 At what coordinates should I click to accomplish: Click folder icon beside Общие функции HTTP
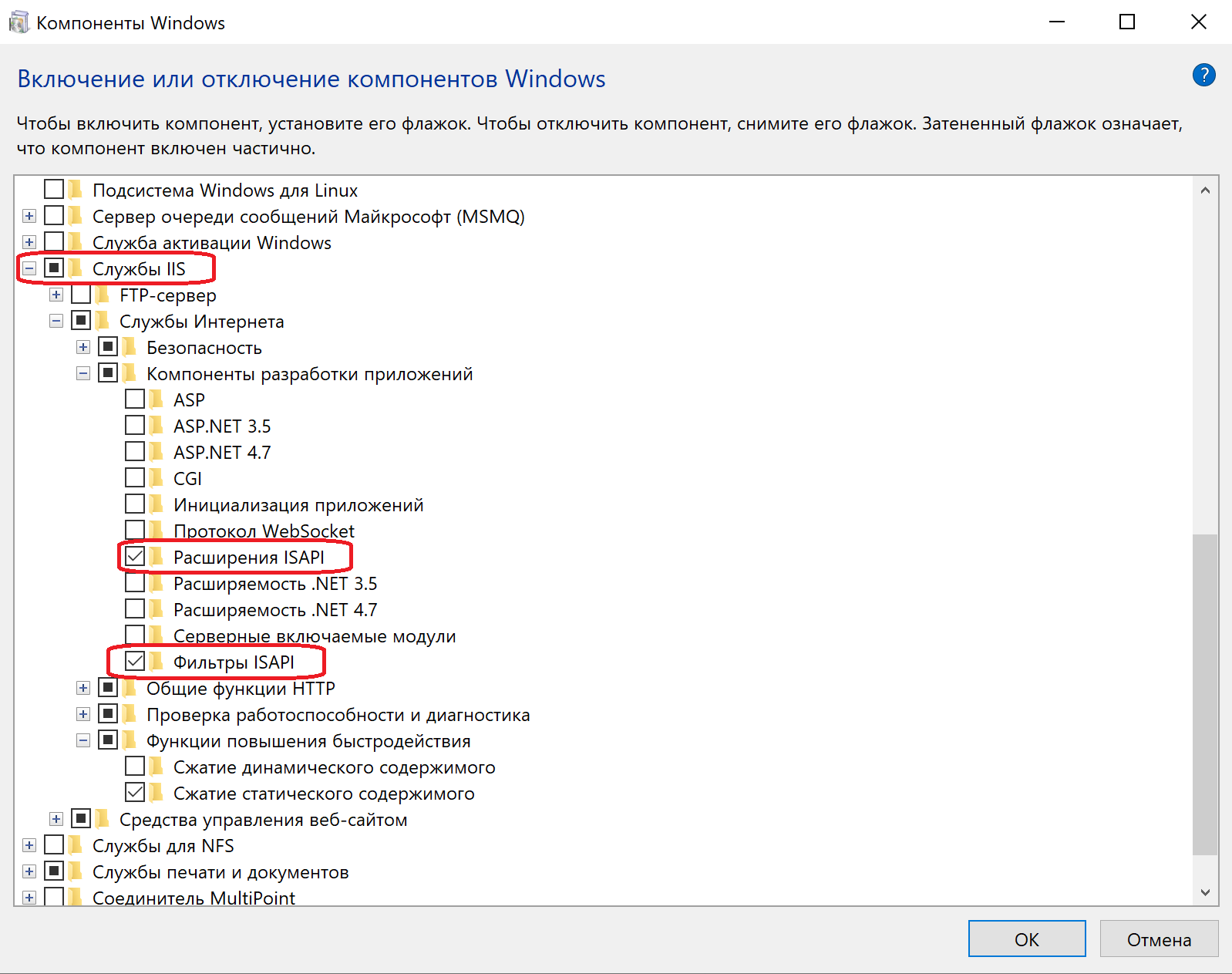click(x=129, y=689)
